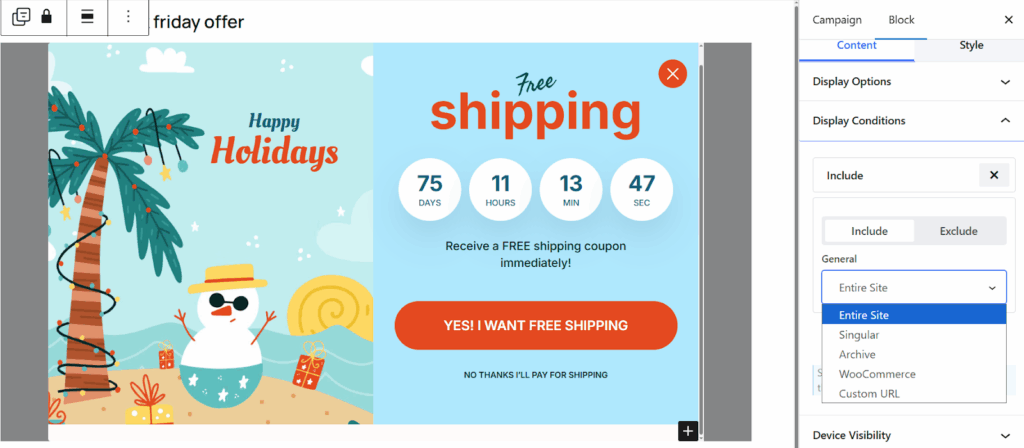Click the lock icon in block toolbar
The height and width of the screenshot is (448, 1024).
pyautogui.click(x=46, y=17)
